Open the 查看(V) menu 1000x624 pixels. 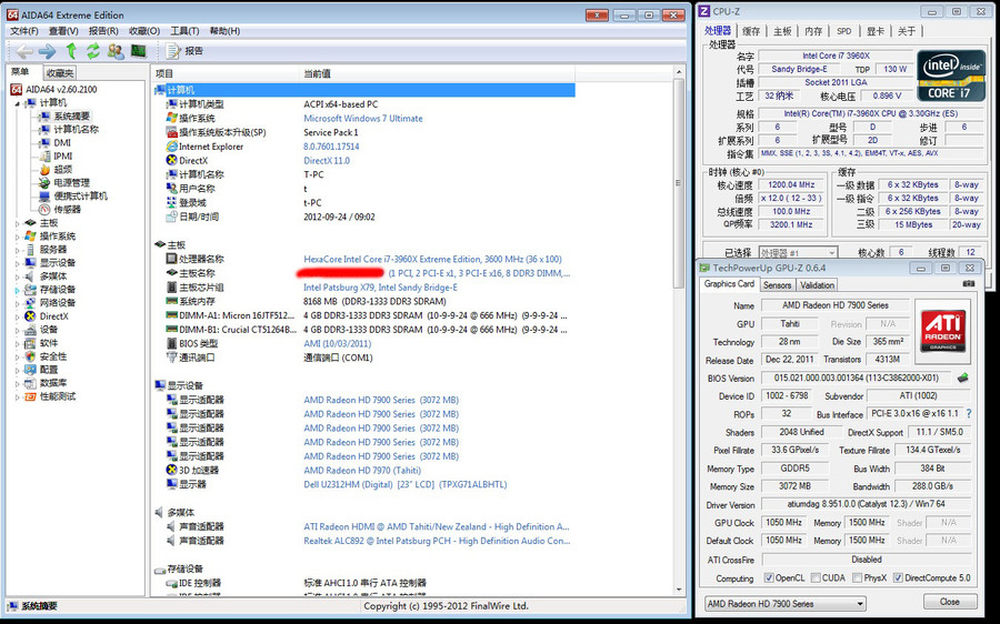coord(63,31)
